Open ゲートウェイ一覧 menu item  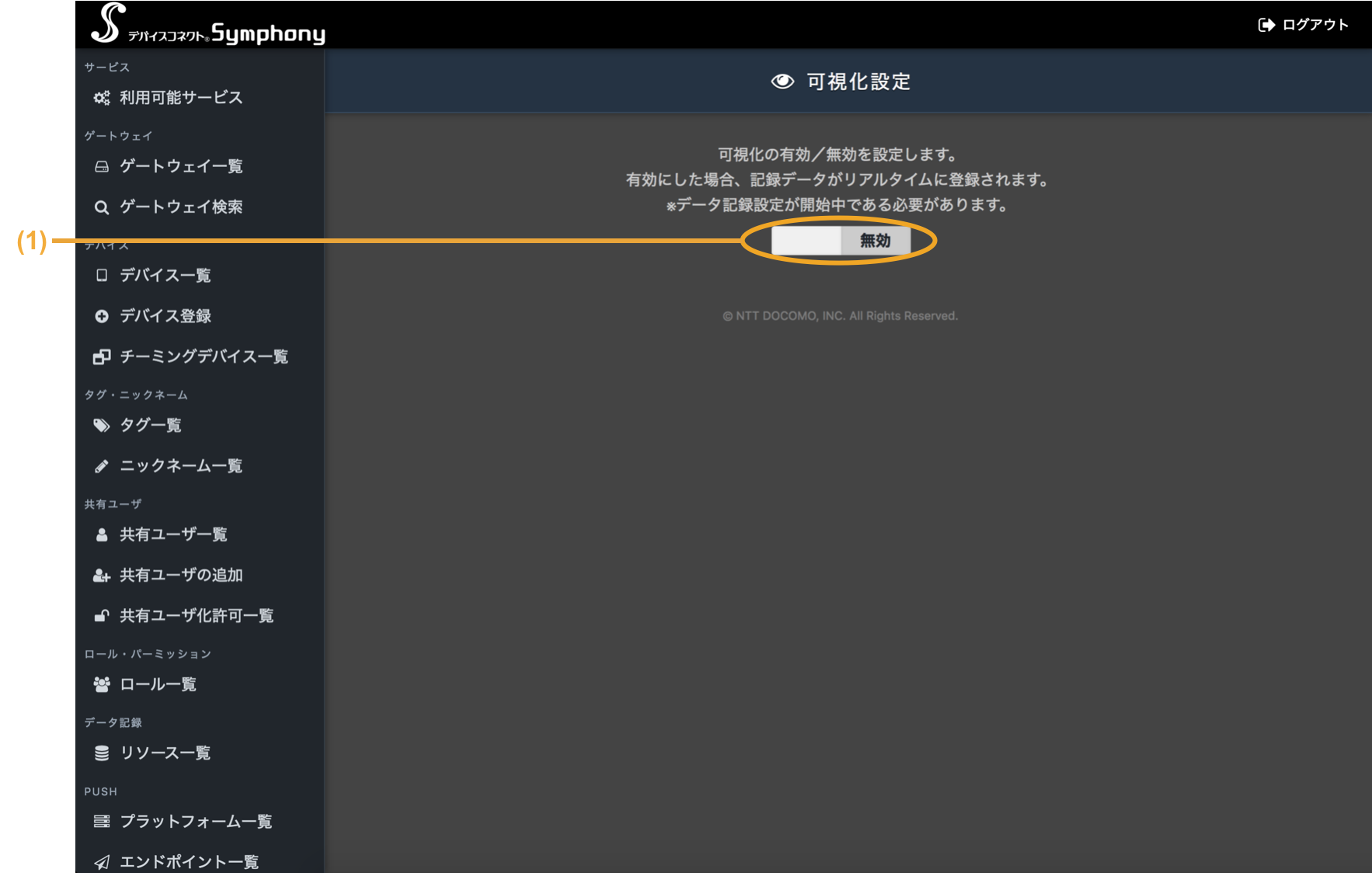click(x=181, y=166)
